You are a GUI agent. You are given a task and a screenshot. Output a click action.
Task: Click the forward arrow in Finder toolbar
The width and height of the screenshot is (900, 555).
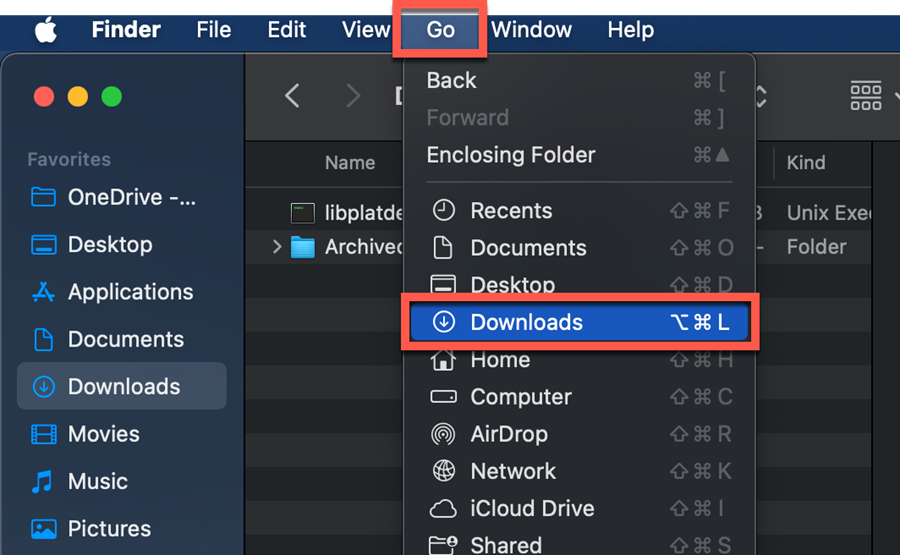353,96
